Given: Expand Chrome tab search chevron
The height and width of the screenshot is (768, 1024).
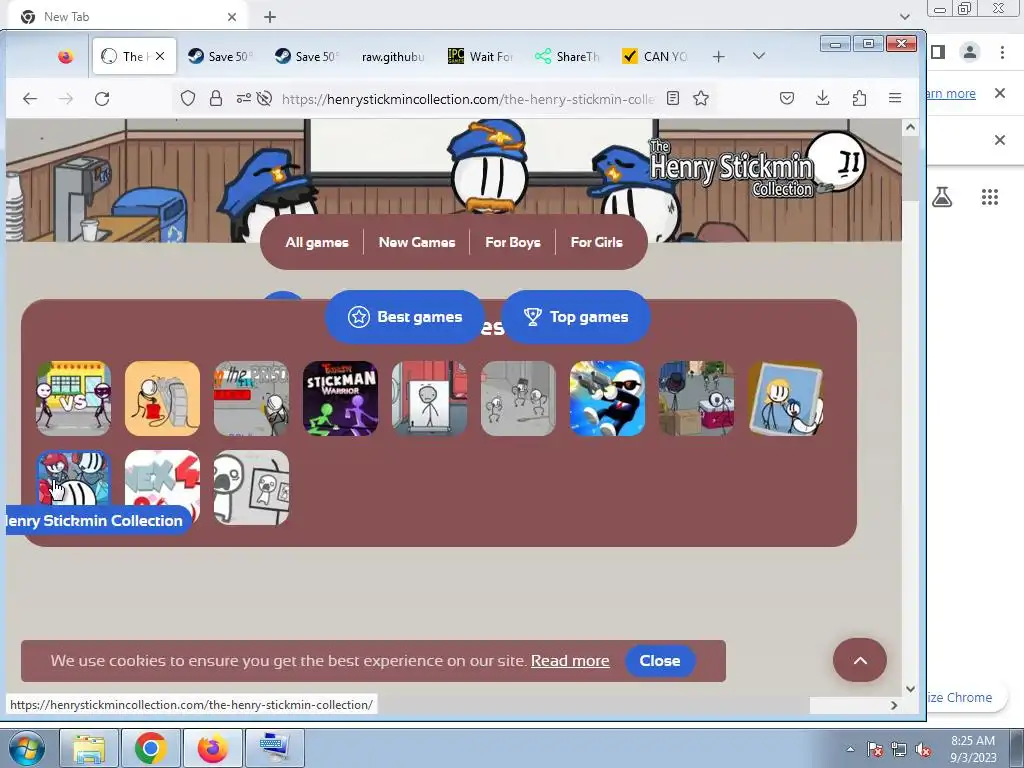Looking at the screenshot, I should click(x=904, y=16).
